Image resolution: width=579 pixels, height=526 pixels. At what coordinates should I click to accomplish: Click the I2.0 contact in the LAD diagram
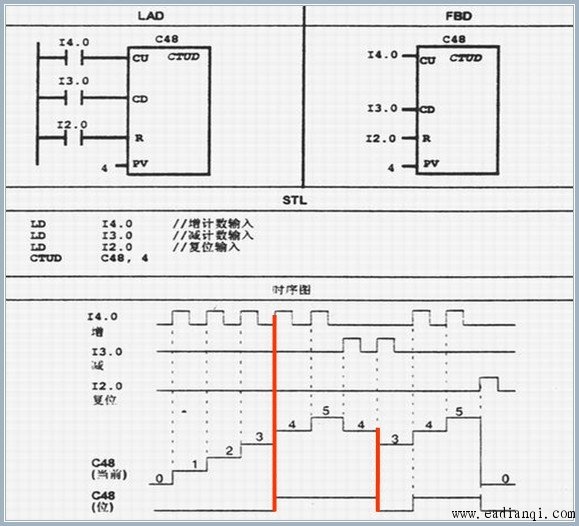74,138
